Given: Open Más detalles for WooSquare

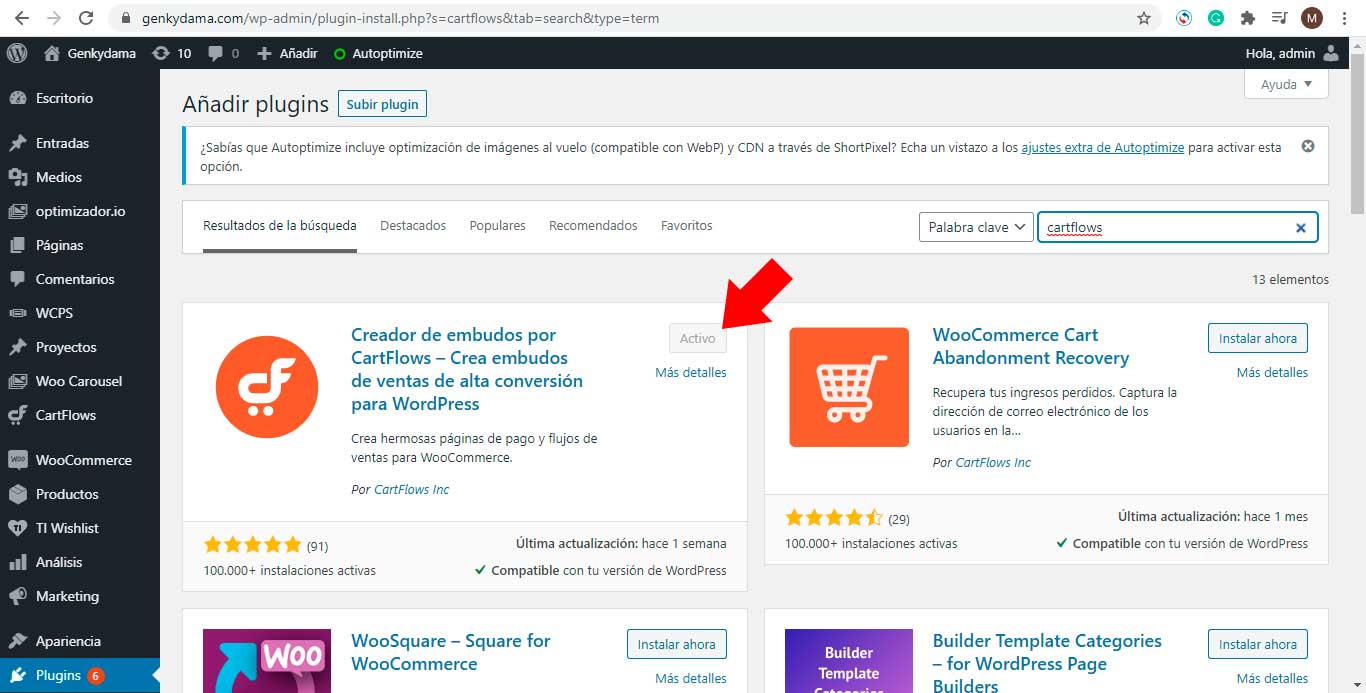Looking at the screenshot, I should click(x=691, y=678).
